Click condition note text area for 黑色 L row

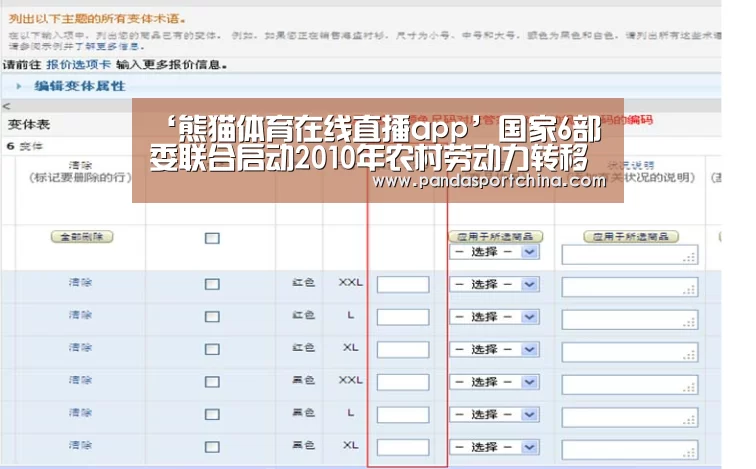tap(630, 417)
